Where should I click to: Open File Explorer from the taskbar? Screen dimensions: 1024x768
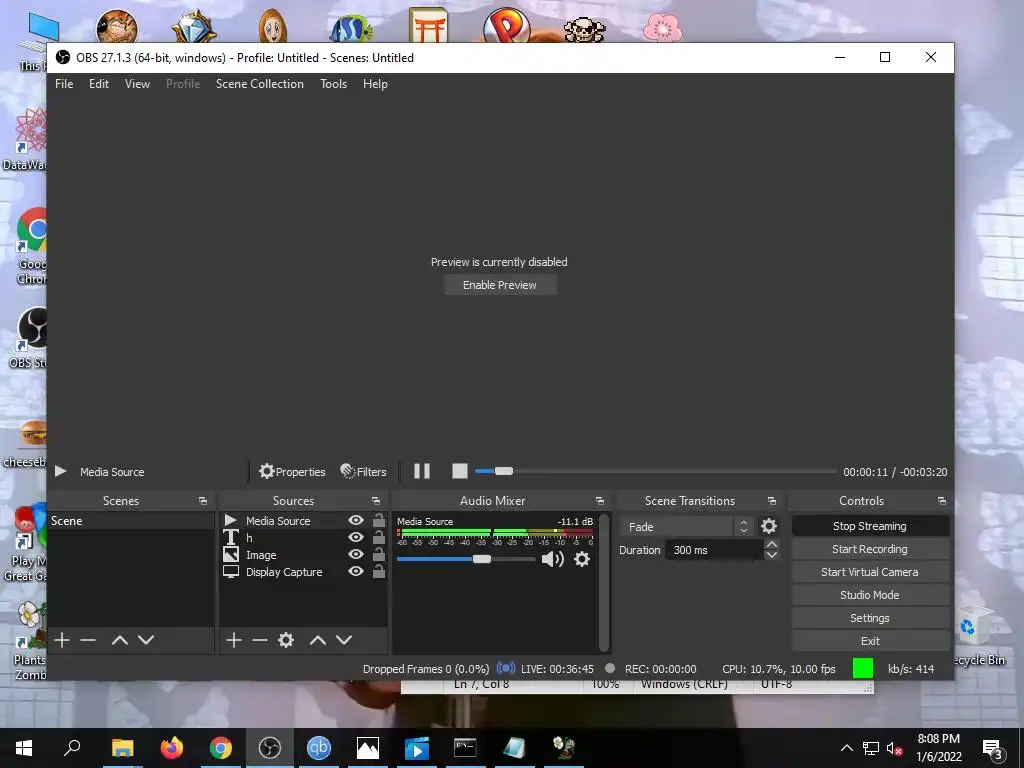(x=122, y=748)
